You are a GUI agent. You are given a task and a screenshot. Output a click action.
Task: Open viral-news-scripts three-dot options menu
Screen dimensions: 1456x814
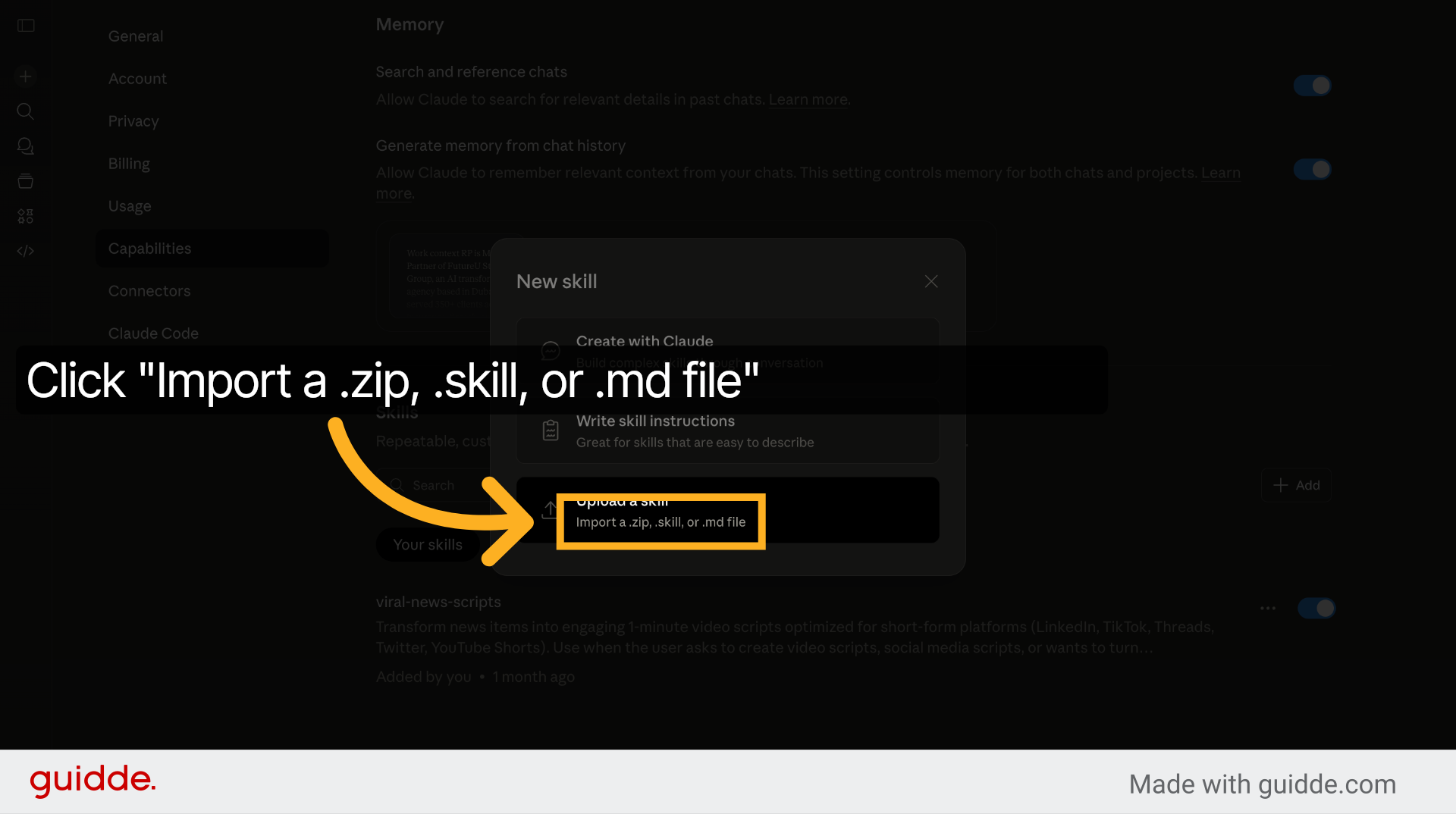1268,608
